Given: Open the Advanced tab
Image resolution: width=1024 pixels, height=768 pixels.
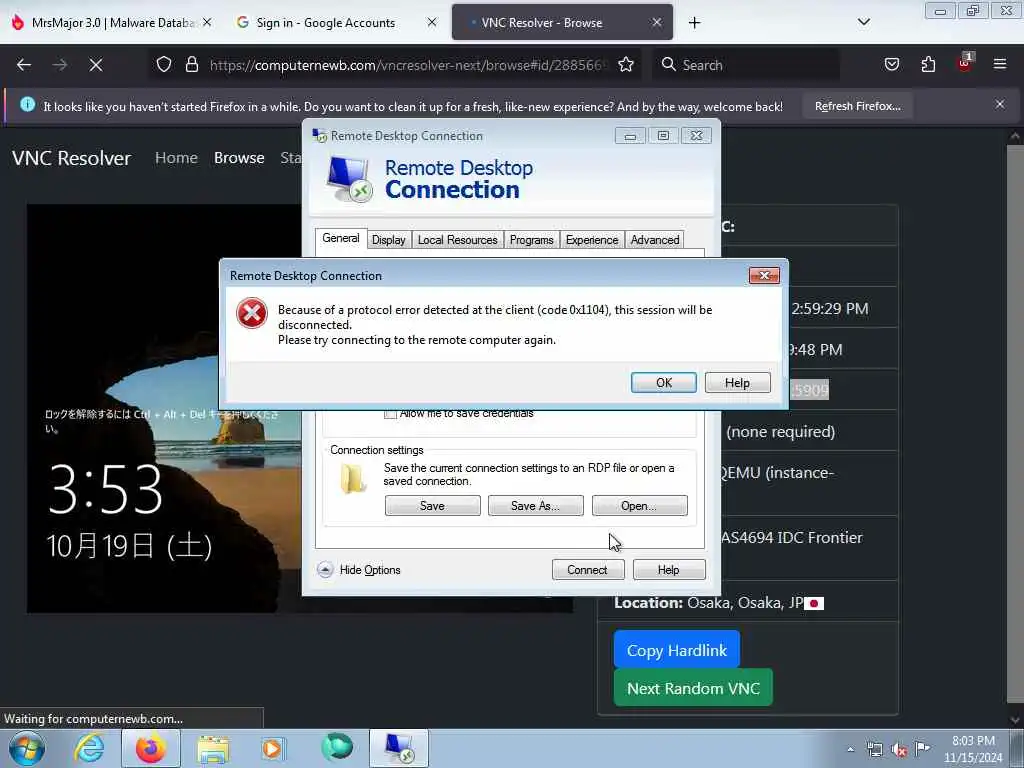Looking at the screenshot, I should tap(655, 240).
